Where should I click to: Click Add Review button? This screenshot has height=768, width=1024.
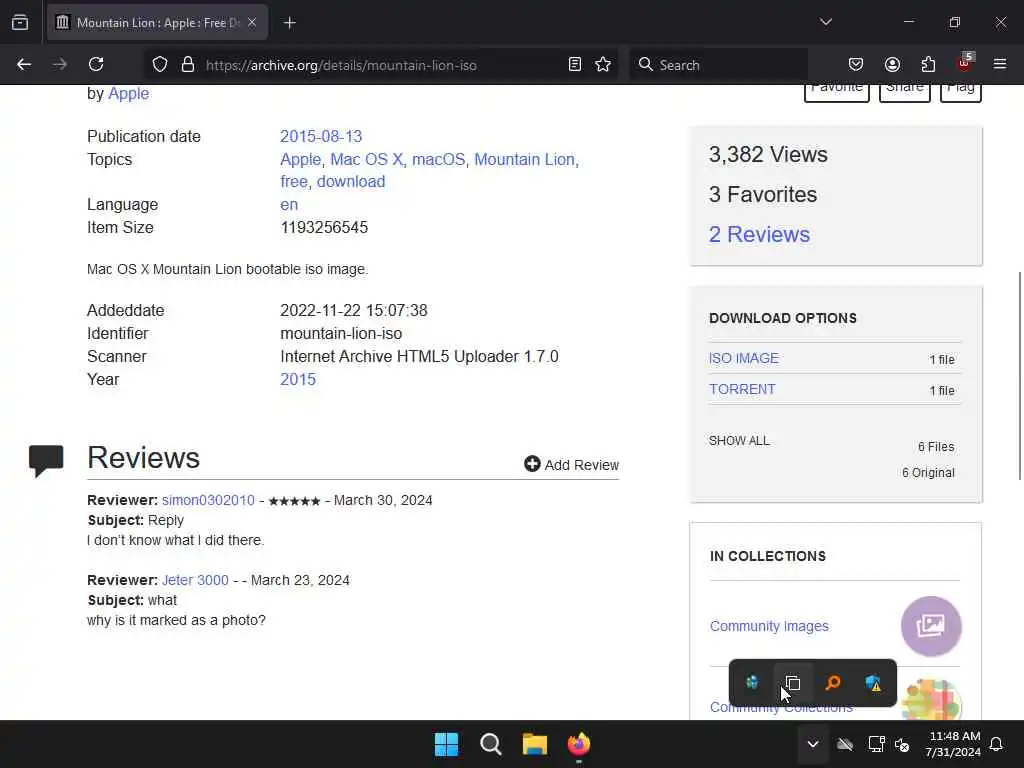(571, 464)
